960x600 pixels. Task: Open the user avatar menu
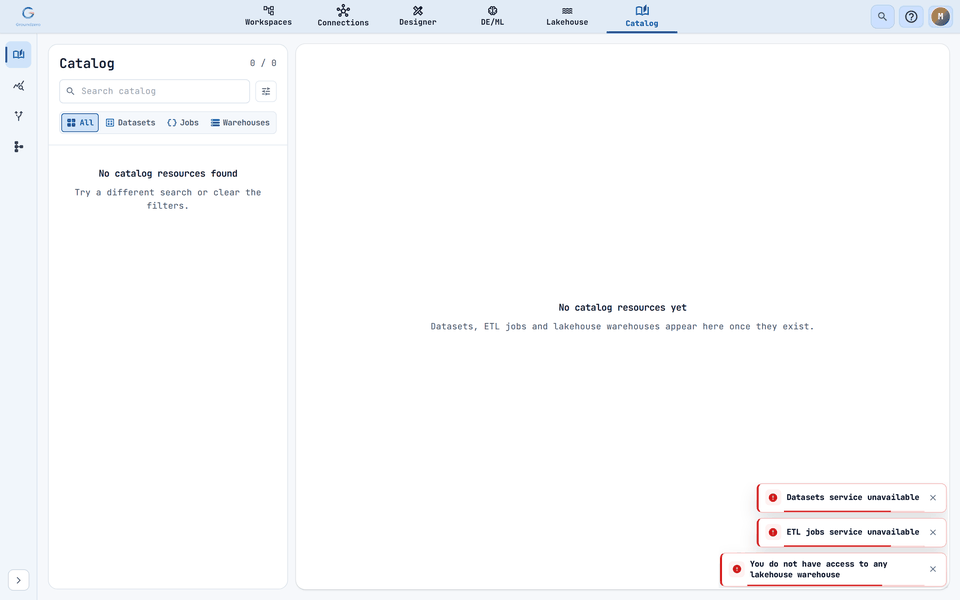940,17
